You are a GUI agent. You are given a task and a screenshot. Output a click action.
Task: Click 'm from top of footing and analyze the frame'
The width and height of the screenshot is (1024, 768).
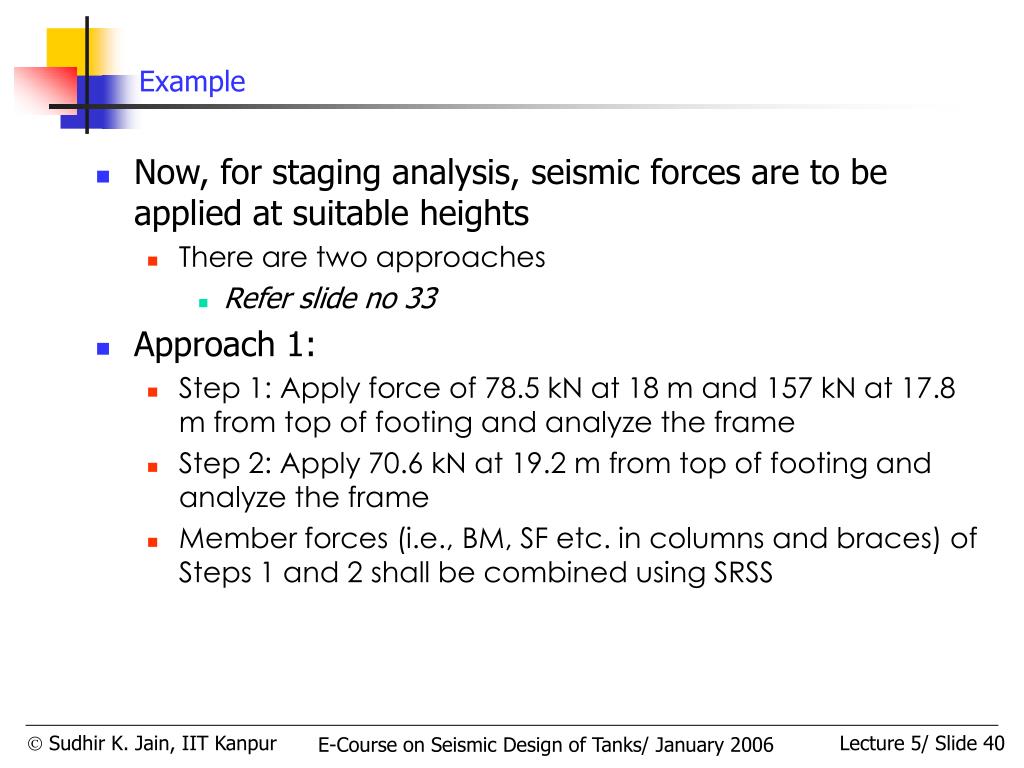(487, 423)
